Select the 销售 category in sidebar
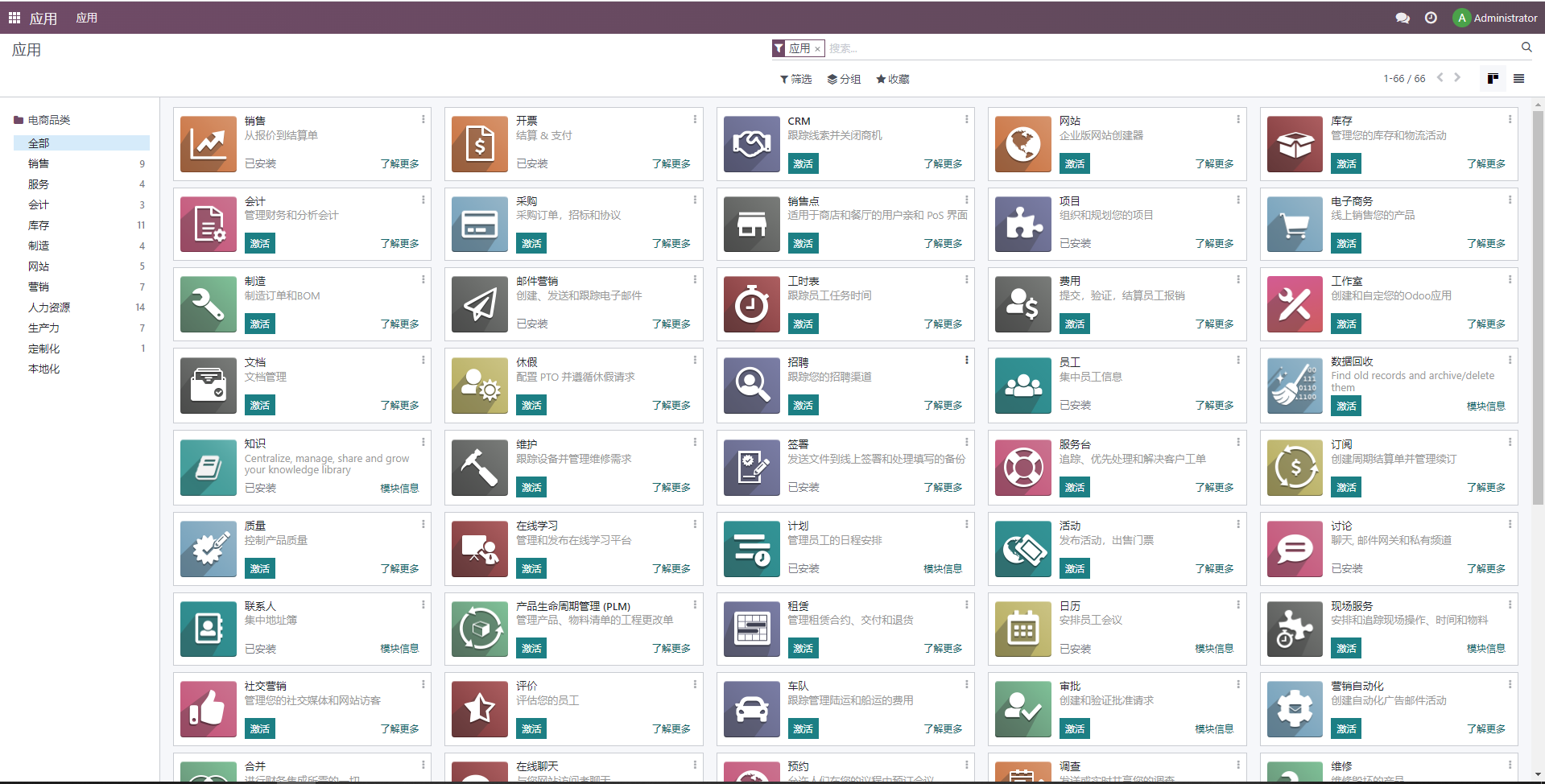 (81, 163)
